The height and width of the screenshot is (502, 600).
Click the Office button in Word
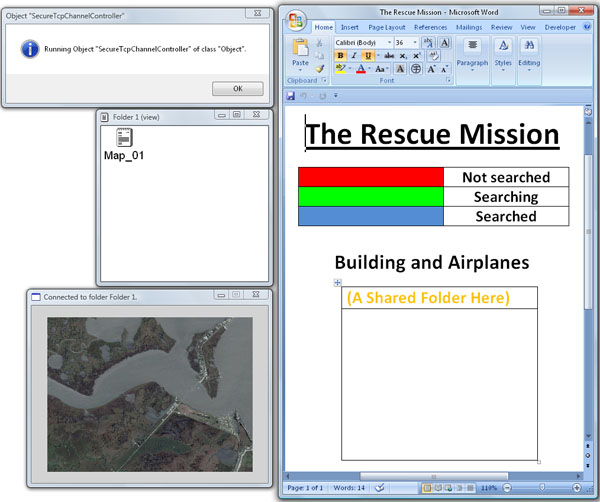(x=297, y=21)
